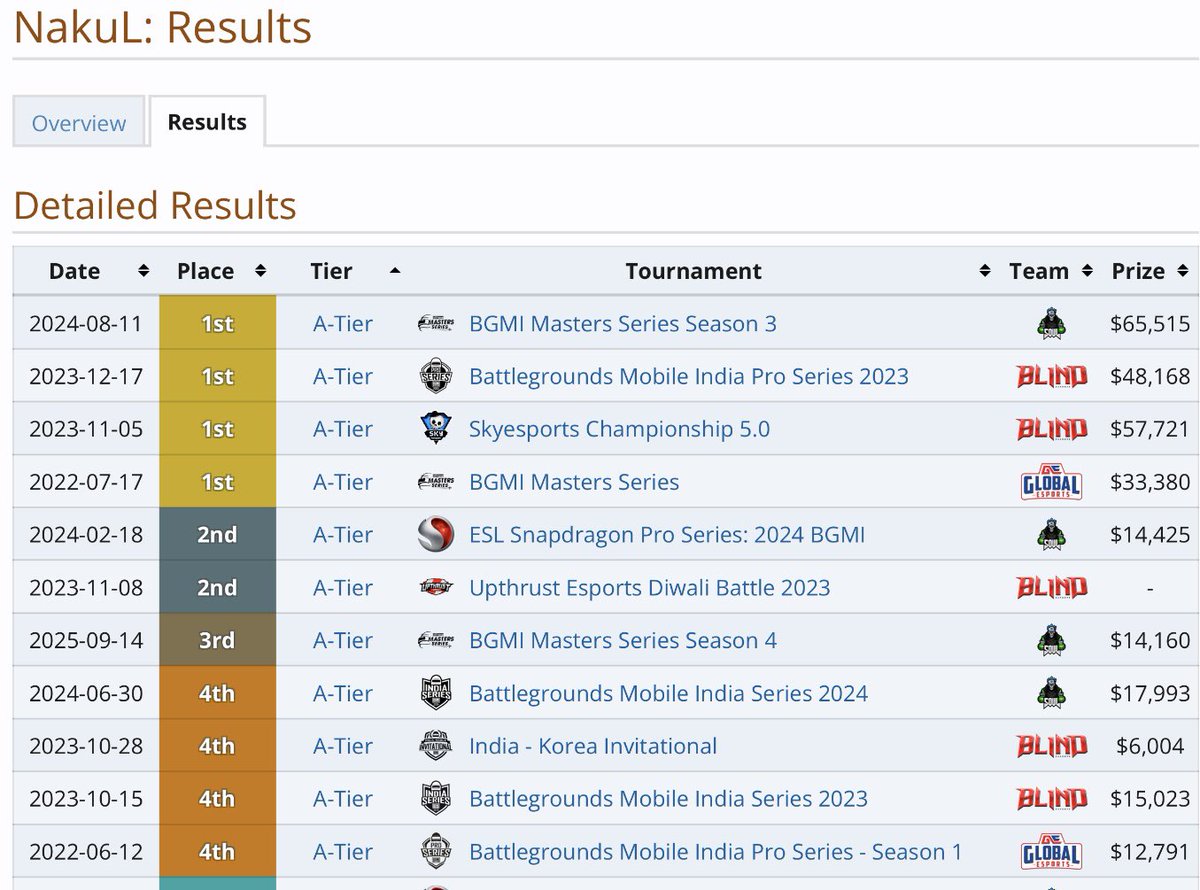The height and width of the screenshot is (890, 1200).
Task: Open the Blind logo in the India - Korea row
Action: (1051, 746)
